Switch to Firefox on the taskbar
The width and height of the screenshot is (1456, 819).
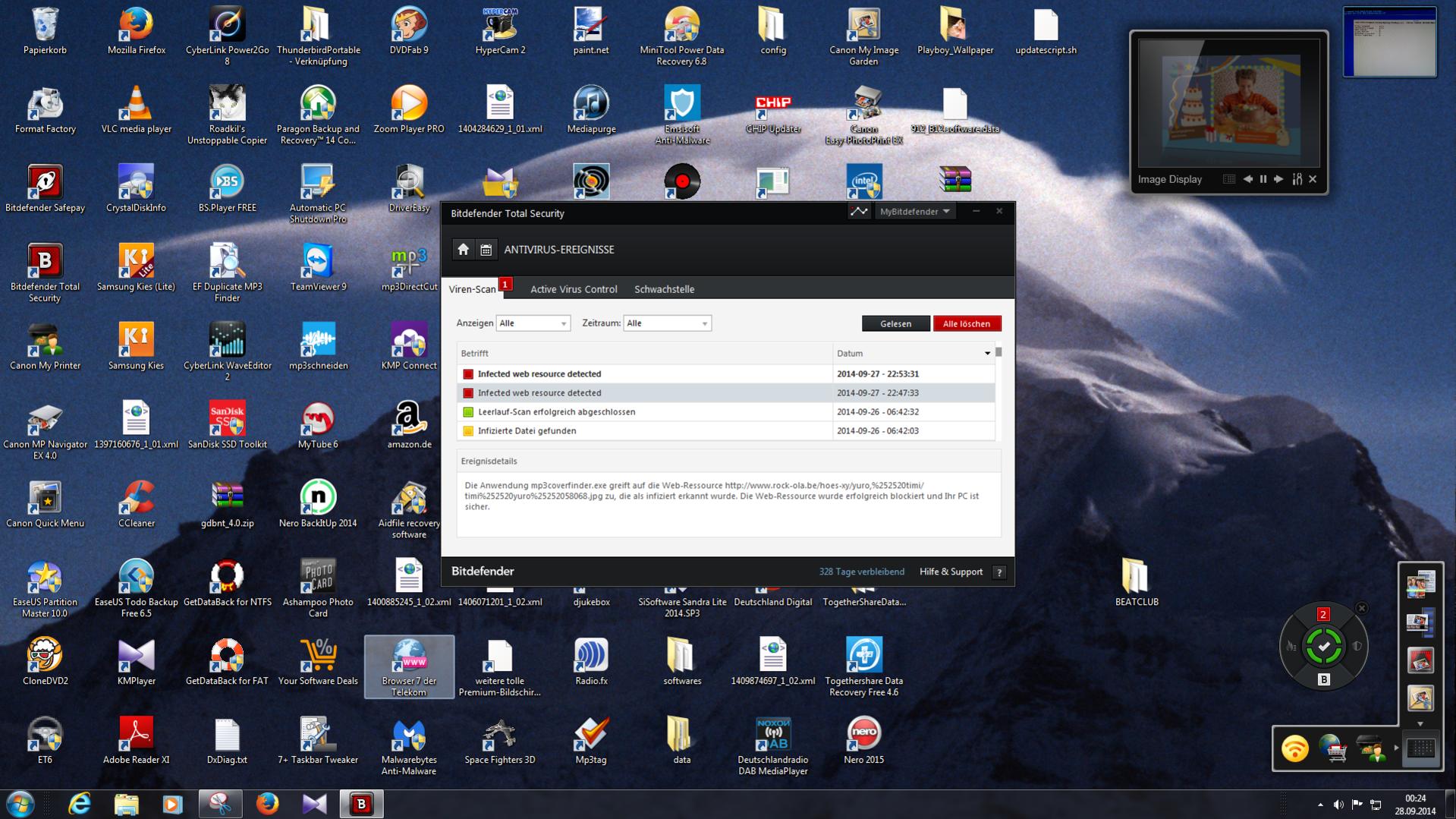pyautogui.click(x=267, y=804)
